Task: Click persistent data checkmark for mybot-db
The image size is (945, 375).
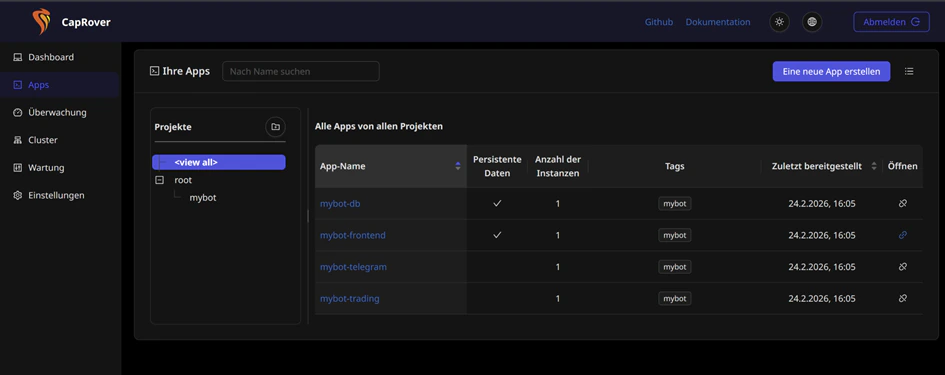Action: pyautogui.click(x=497, y=204)
